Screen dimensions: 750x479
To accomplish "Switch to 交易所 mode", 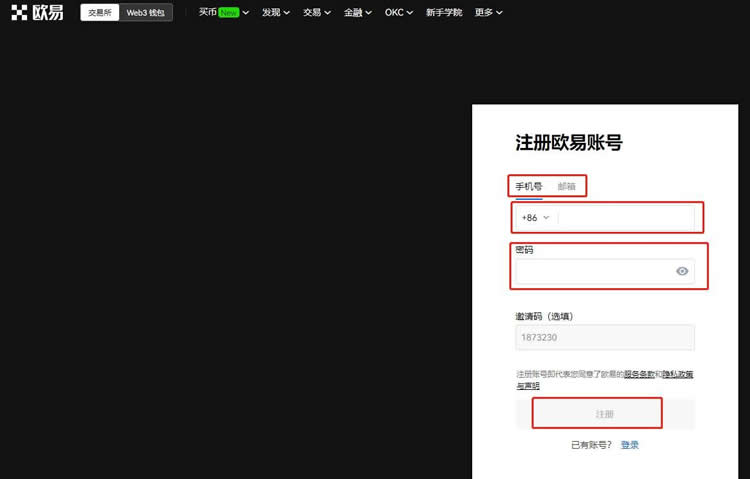I will pyautogui.click(x=100, y=13).
